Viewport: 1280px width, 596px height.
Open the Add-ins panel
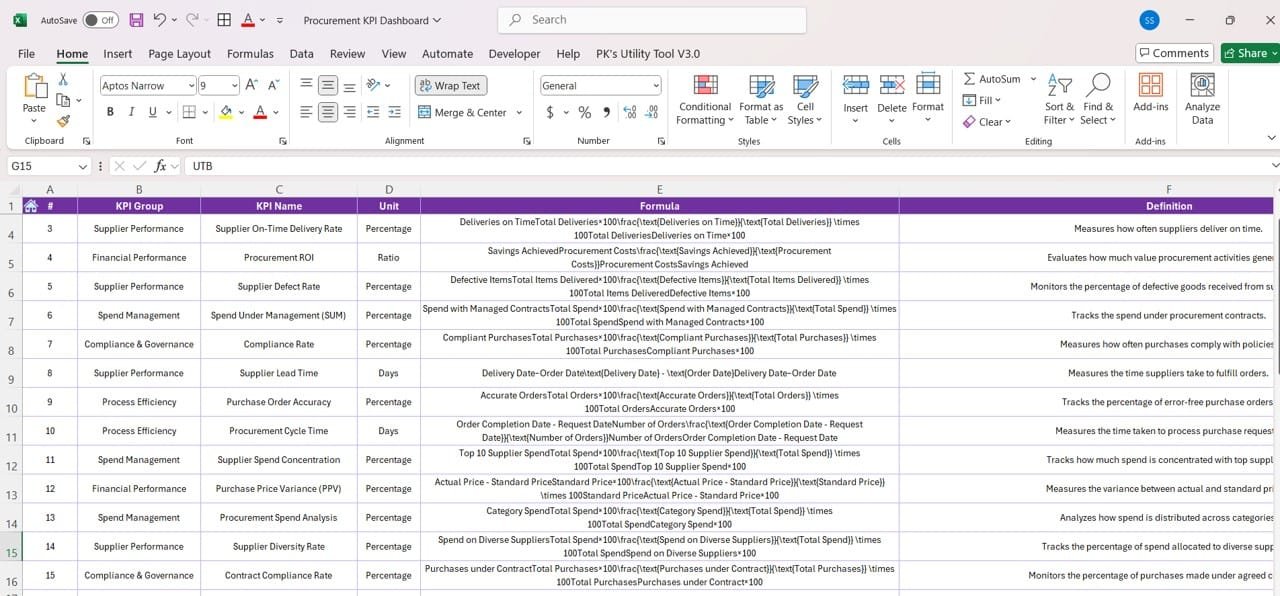pos(1151,93)
